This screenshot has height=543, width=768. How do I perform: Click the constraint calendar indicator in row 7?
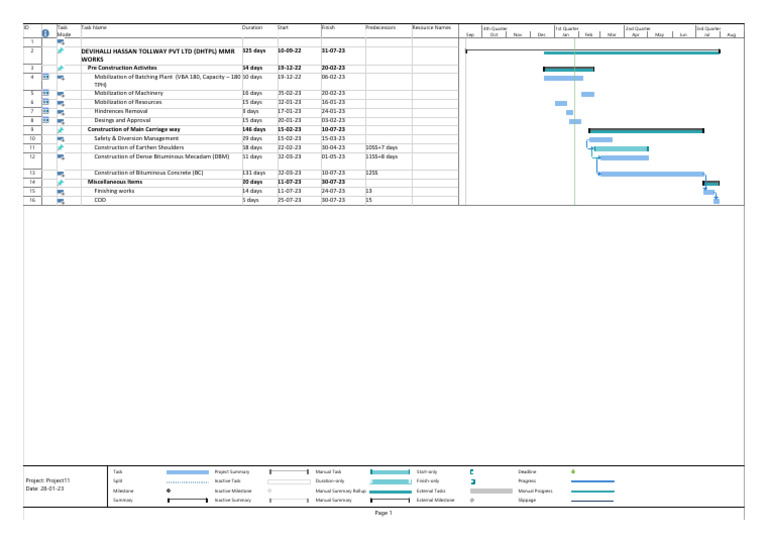click(46, 111)
